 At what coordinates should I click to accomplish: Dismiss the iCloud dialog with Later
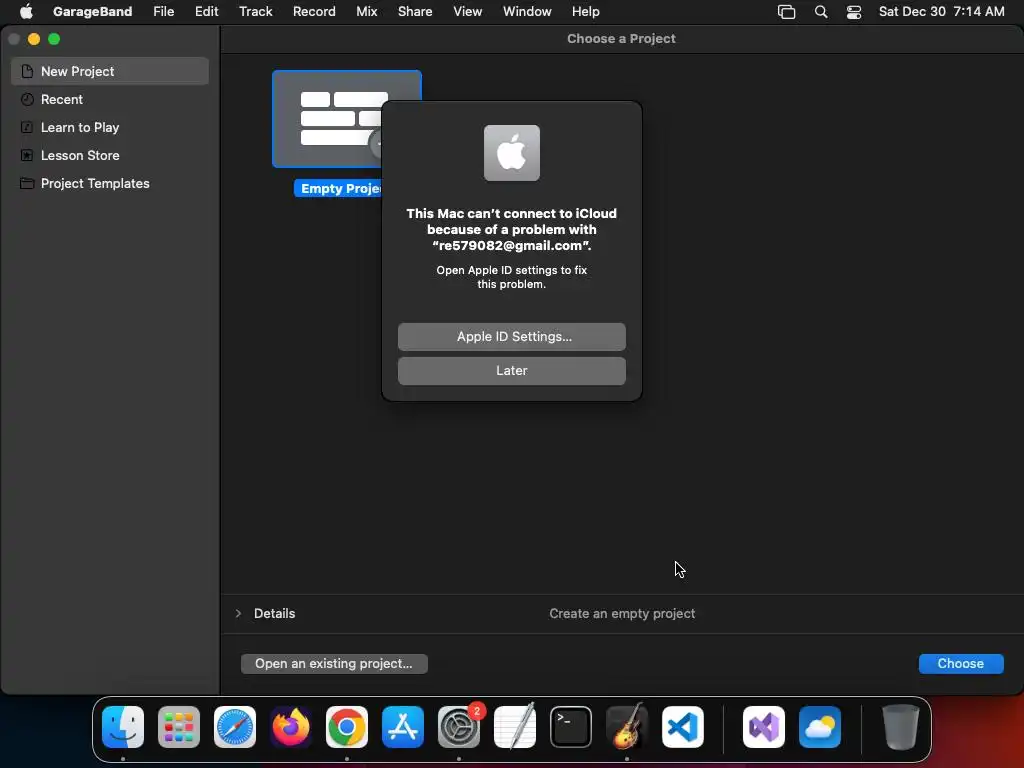click(511, 370)
